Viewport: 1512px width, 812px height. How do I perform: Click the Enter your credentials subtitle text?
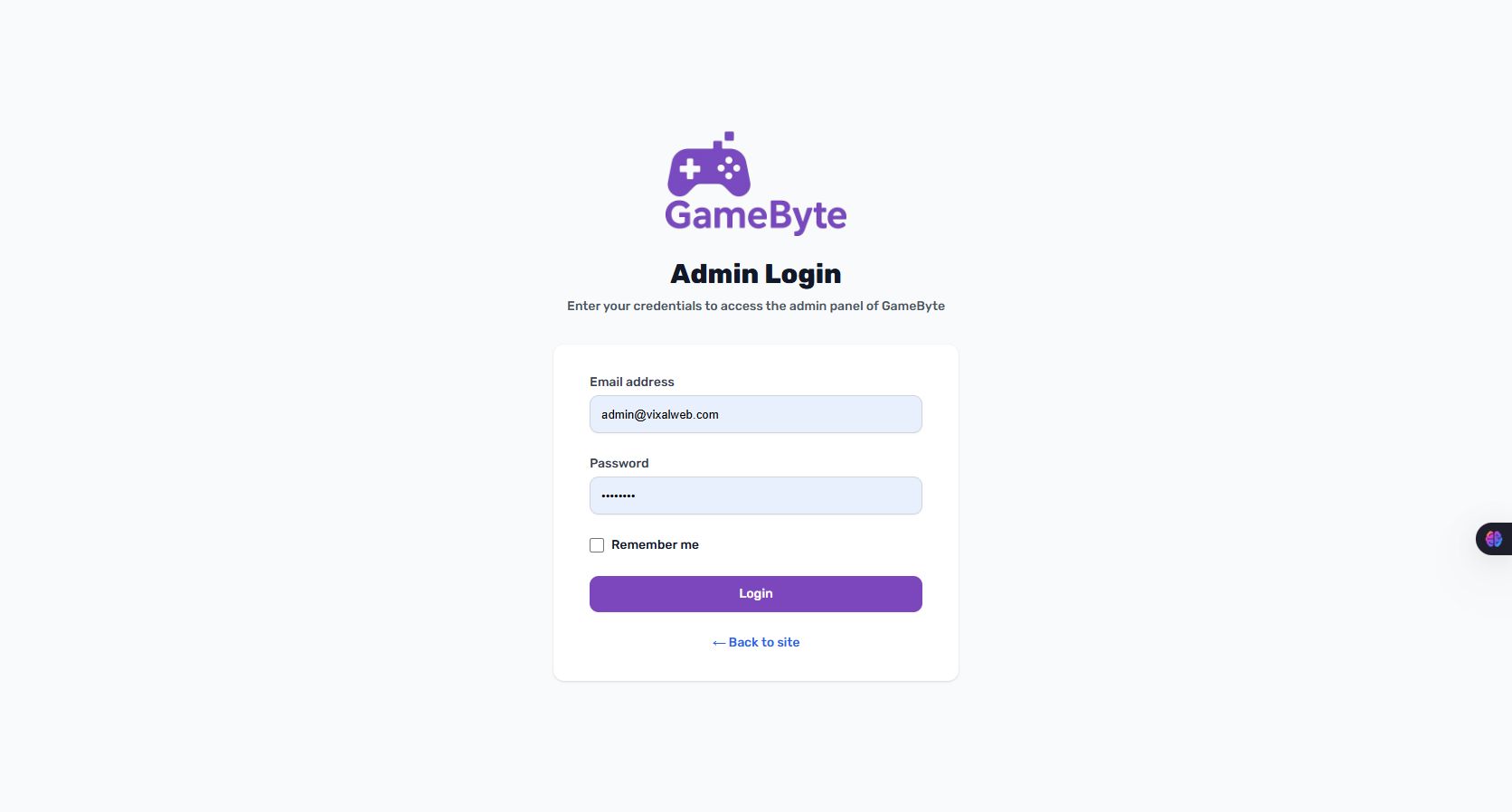click(756, 306)
